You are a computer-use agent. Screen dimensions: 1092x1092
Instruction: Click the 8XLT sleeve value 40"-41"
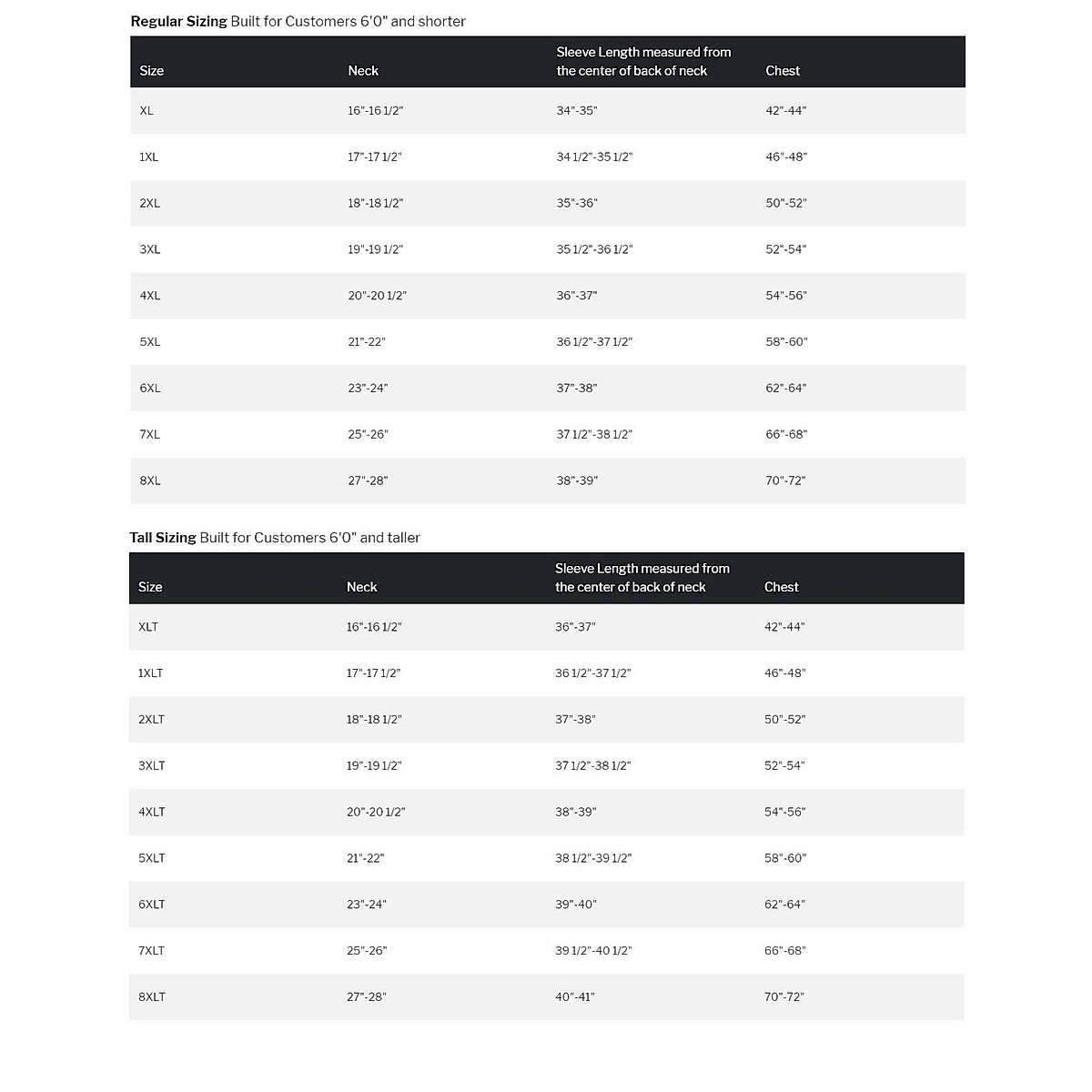pos(575,996)
